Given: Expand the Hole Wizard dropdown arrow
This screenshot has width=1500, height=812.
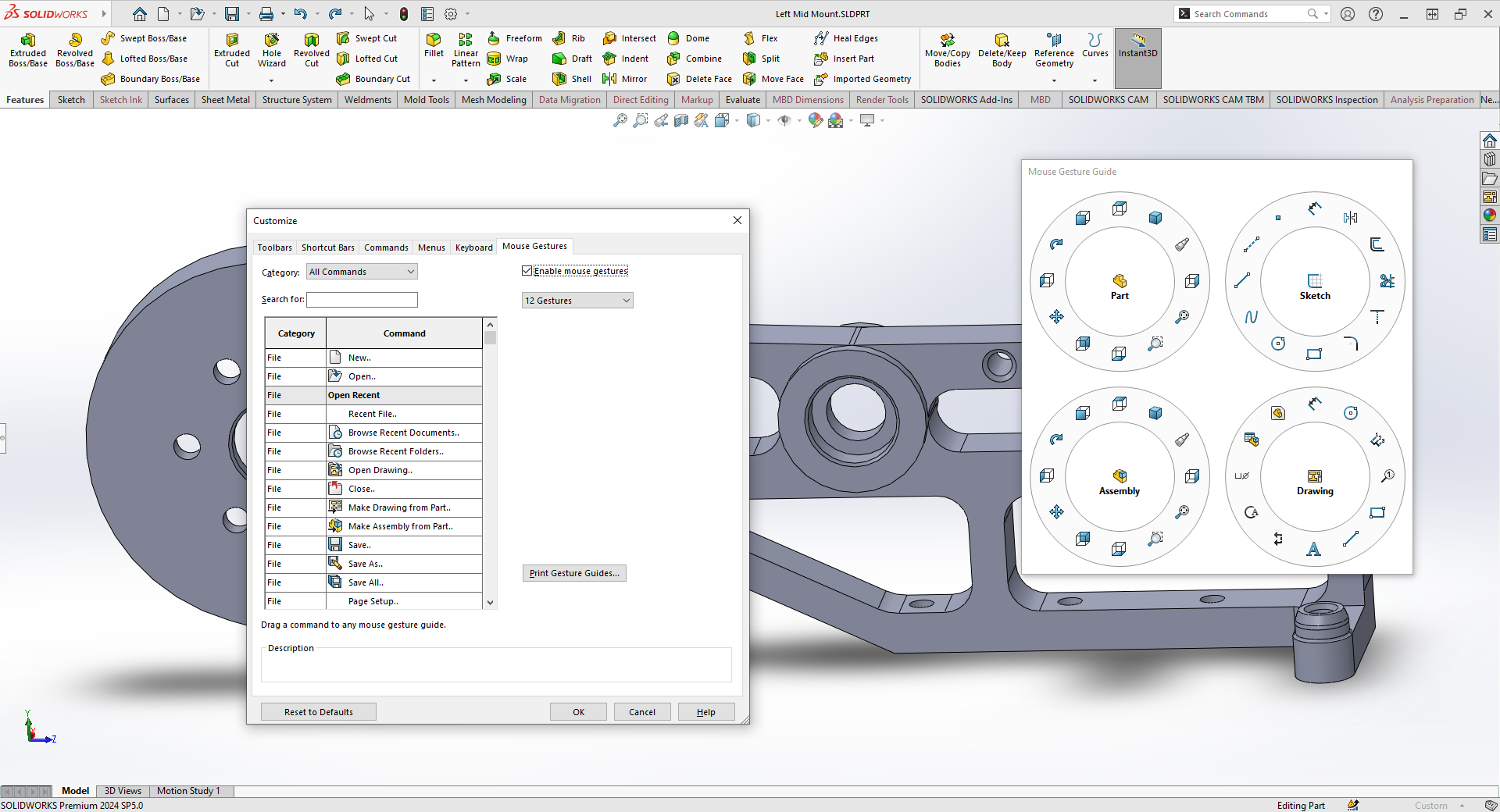Looking at the screenshot, I should [x=272, y=80].
